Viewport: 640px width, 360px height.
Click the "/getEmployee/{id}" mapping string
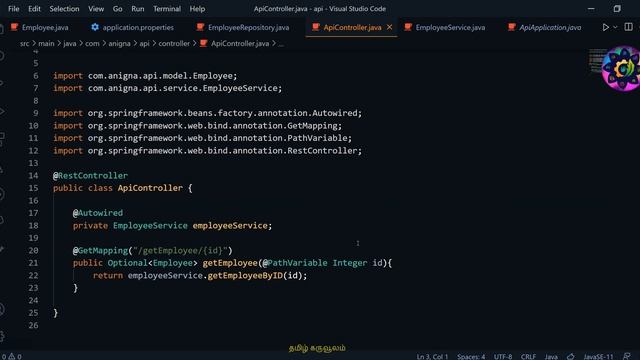click(x=180, y=250)
